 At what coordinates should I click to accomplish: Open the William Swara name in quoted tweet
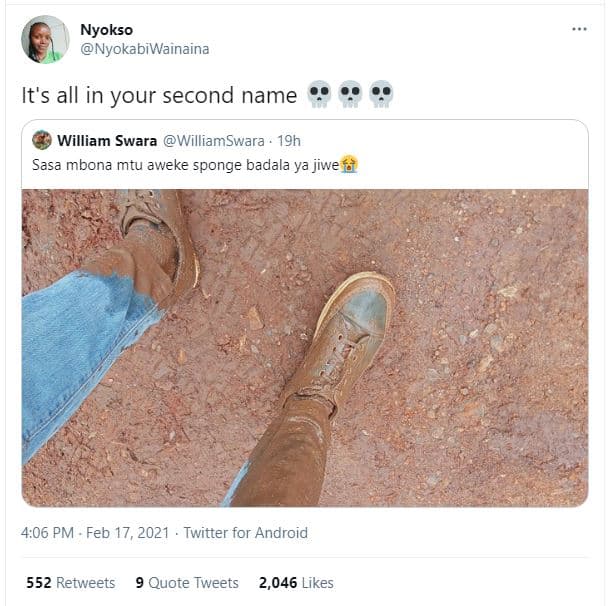coord(107,140)
